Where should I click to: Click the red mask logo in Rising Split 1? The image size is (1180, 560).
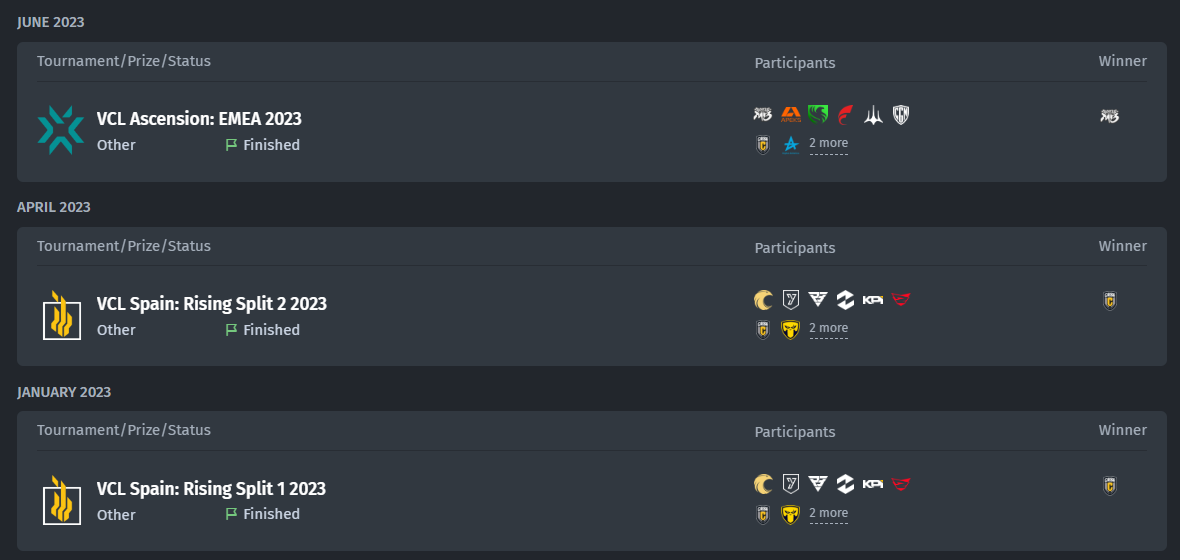(901, 484)
